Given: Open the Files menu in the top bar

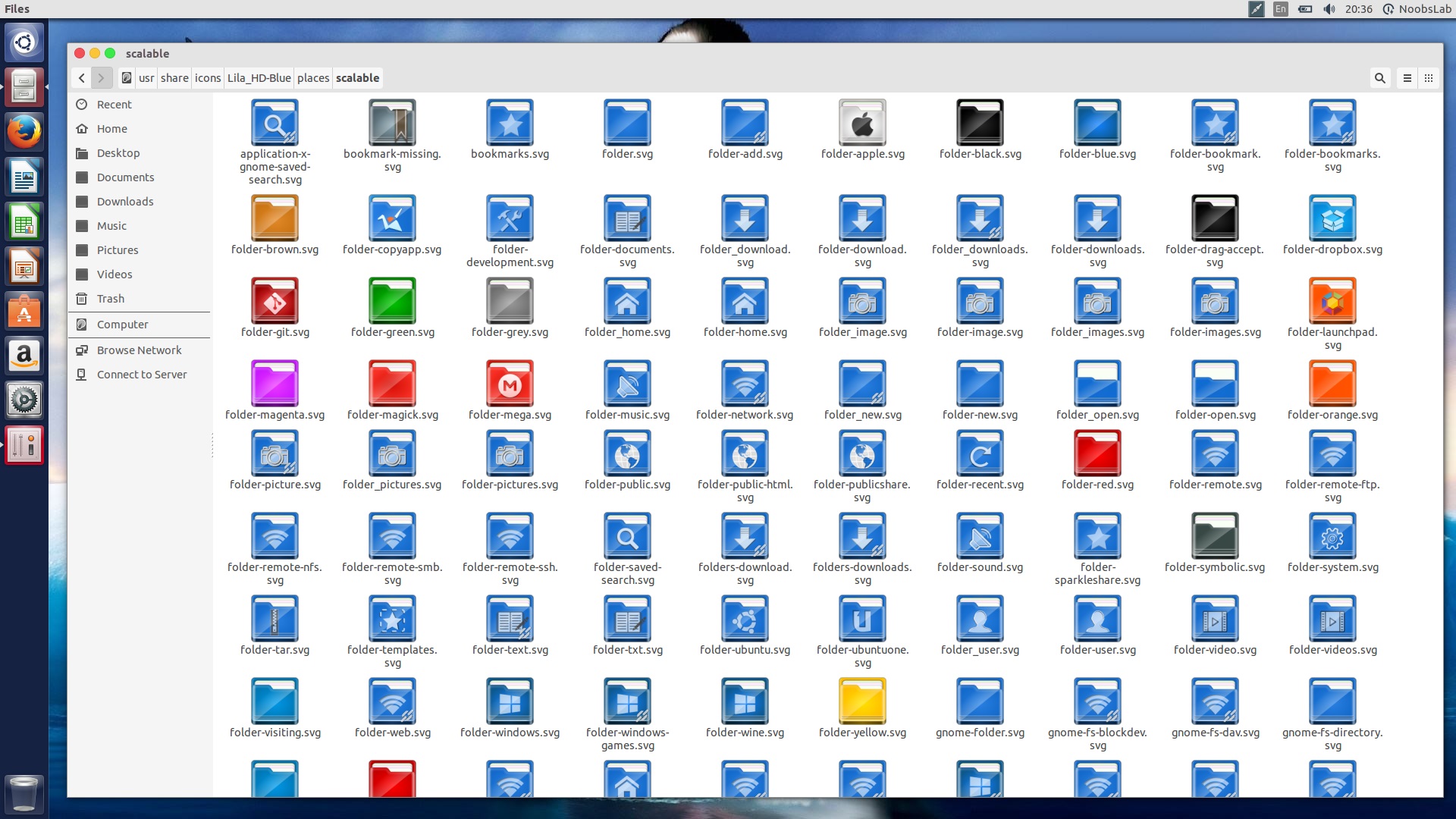Looking at the screenshot, I should (16, 9).
